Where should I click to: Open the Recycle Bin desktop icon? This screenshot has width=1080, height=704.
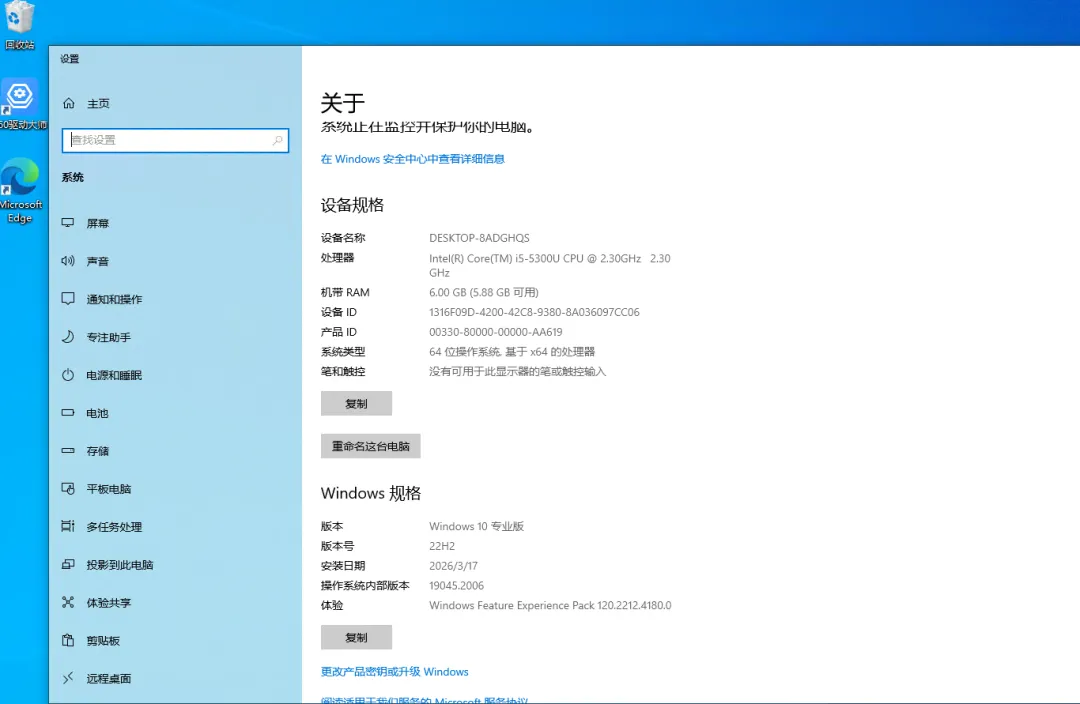pyautogui.click(x=19, y=25)
